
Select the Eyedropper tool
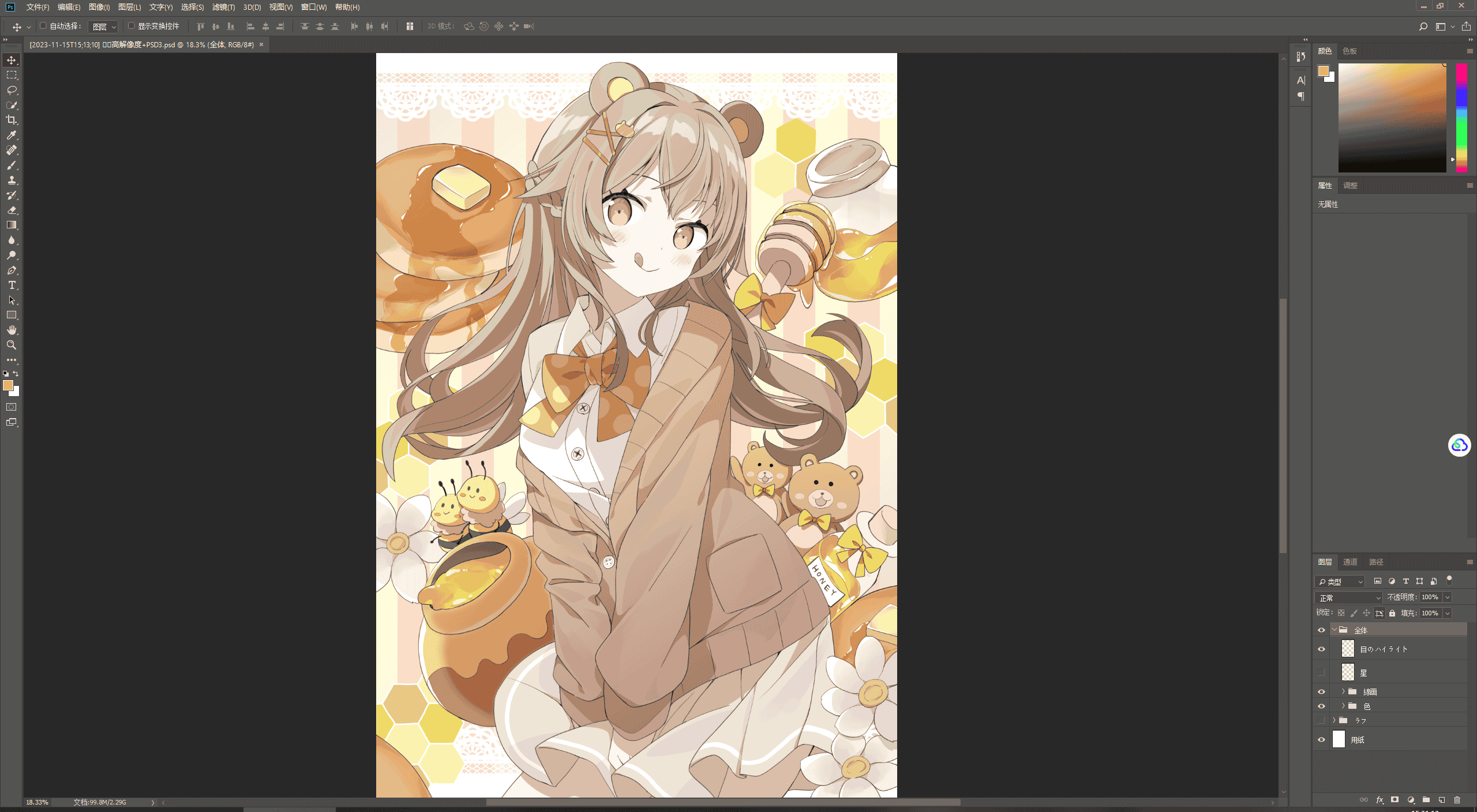12,135
